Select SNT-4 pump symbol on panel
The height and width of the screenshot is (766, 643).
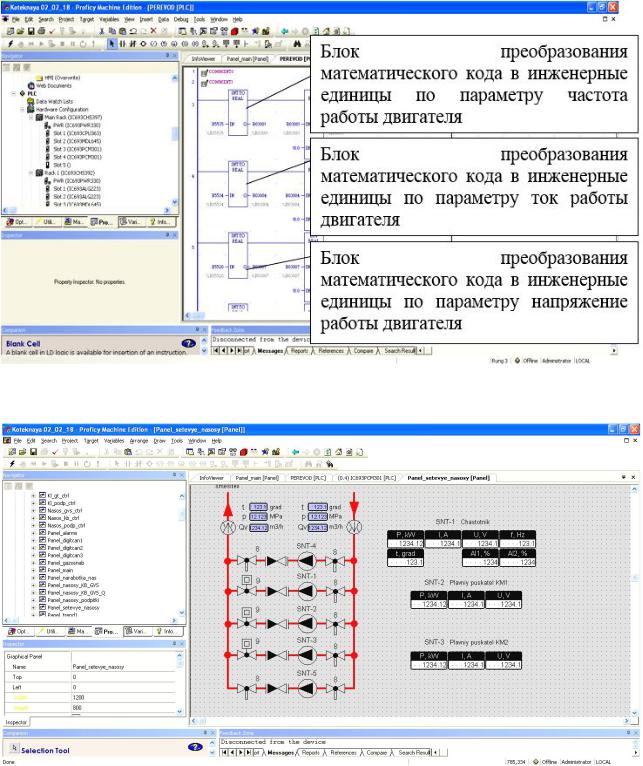(306, 561)
